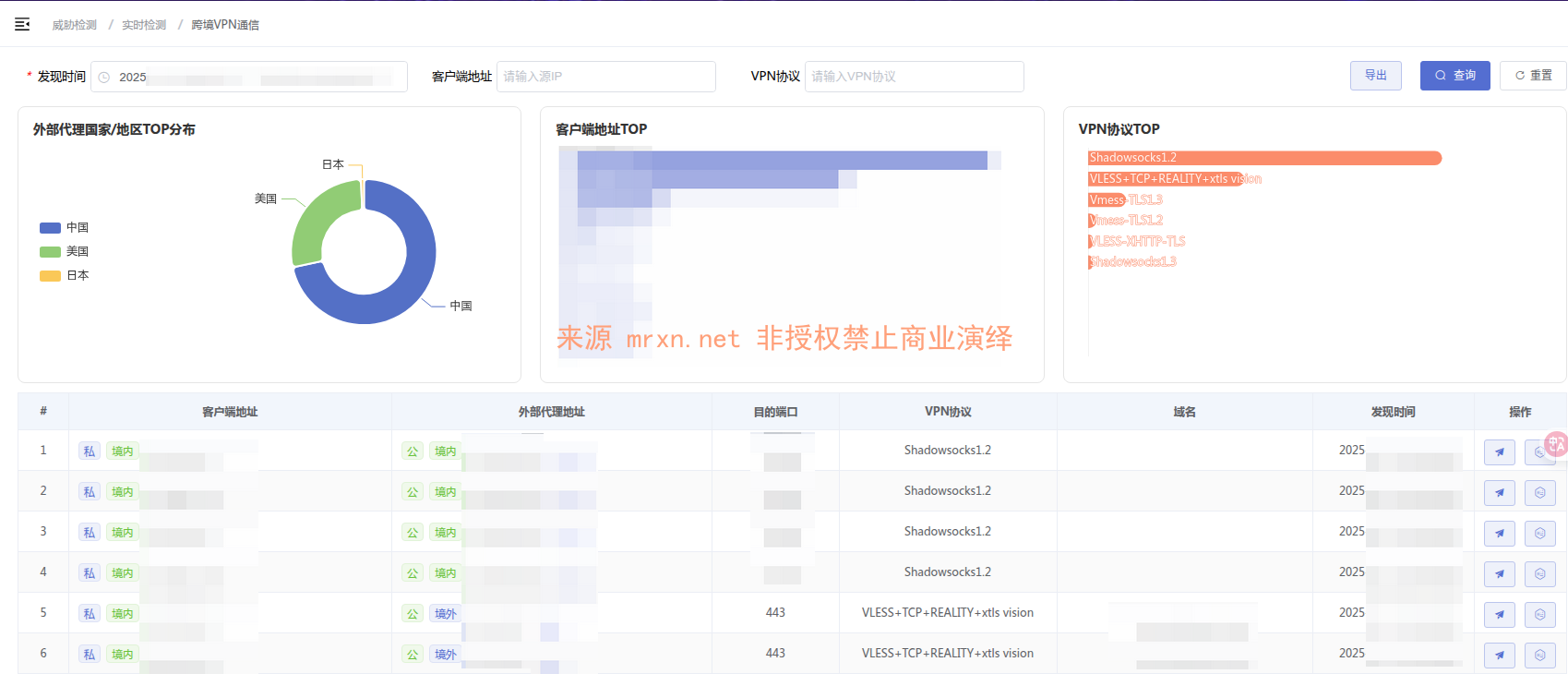
Task: Click the 境外 tag in row 5
Action: tap(446, 614)
